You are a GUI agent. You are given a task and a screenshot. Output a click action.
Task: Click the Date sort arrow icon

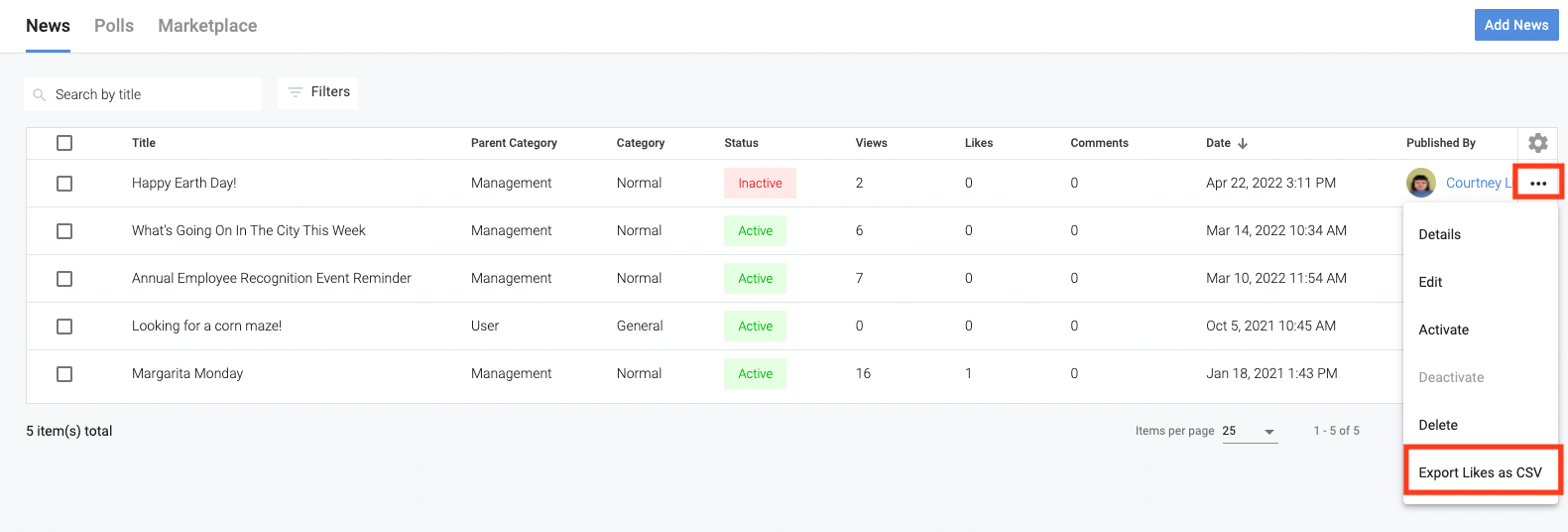[x=1243, y=144]
